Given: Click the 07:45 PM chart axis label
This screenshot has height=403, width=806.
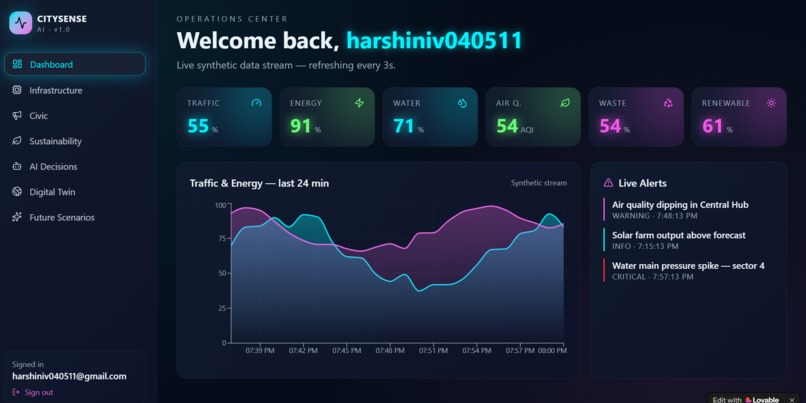Looking at the screenshot, I should (346, 351).
